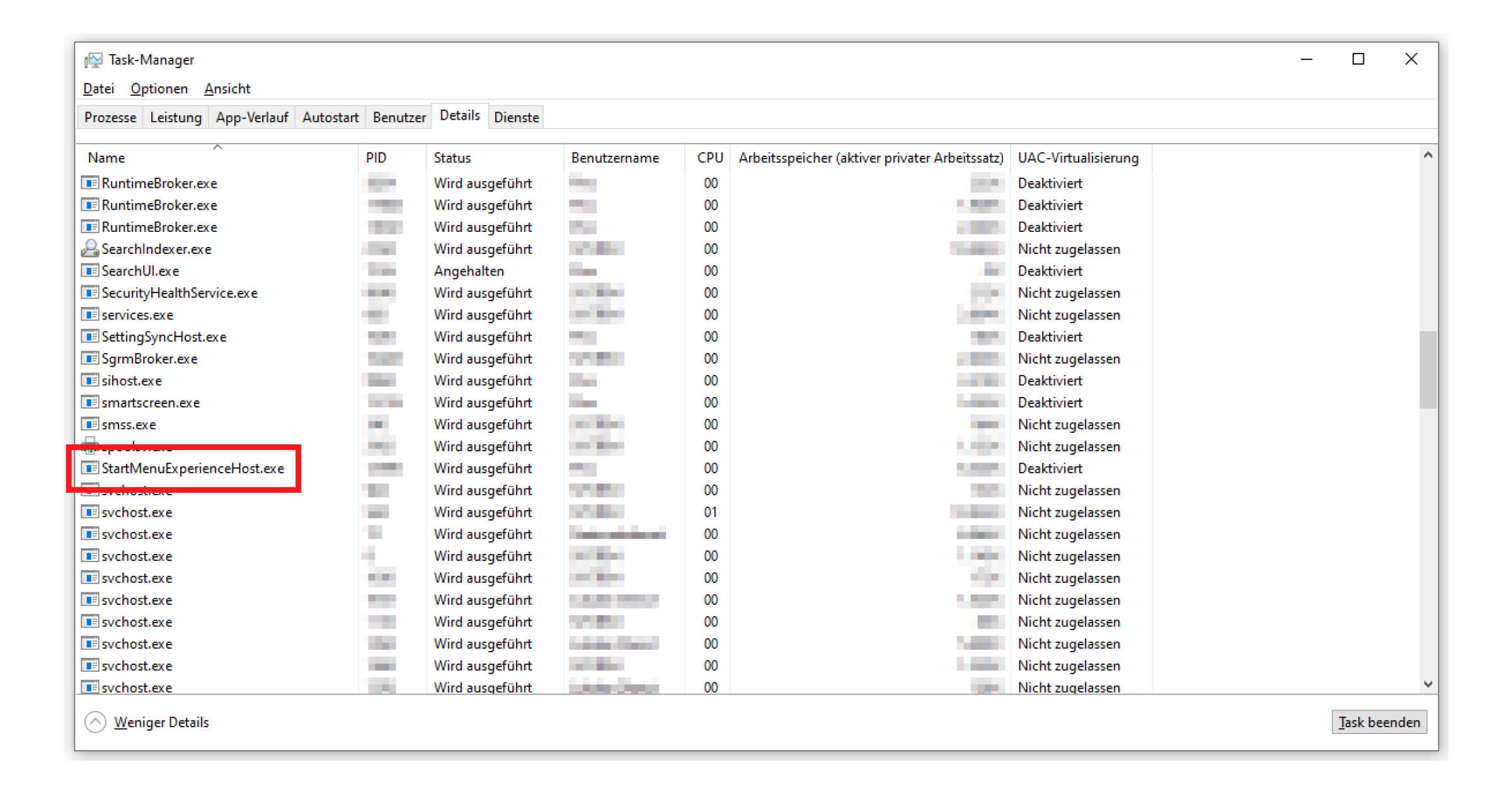Sort processes by the CPU column header
Viewport: 1512px width, 794px height.
pyautogui.click(x=709, y=158)
